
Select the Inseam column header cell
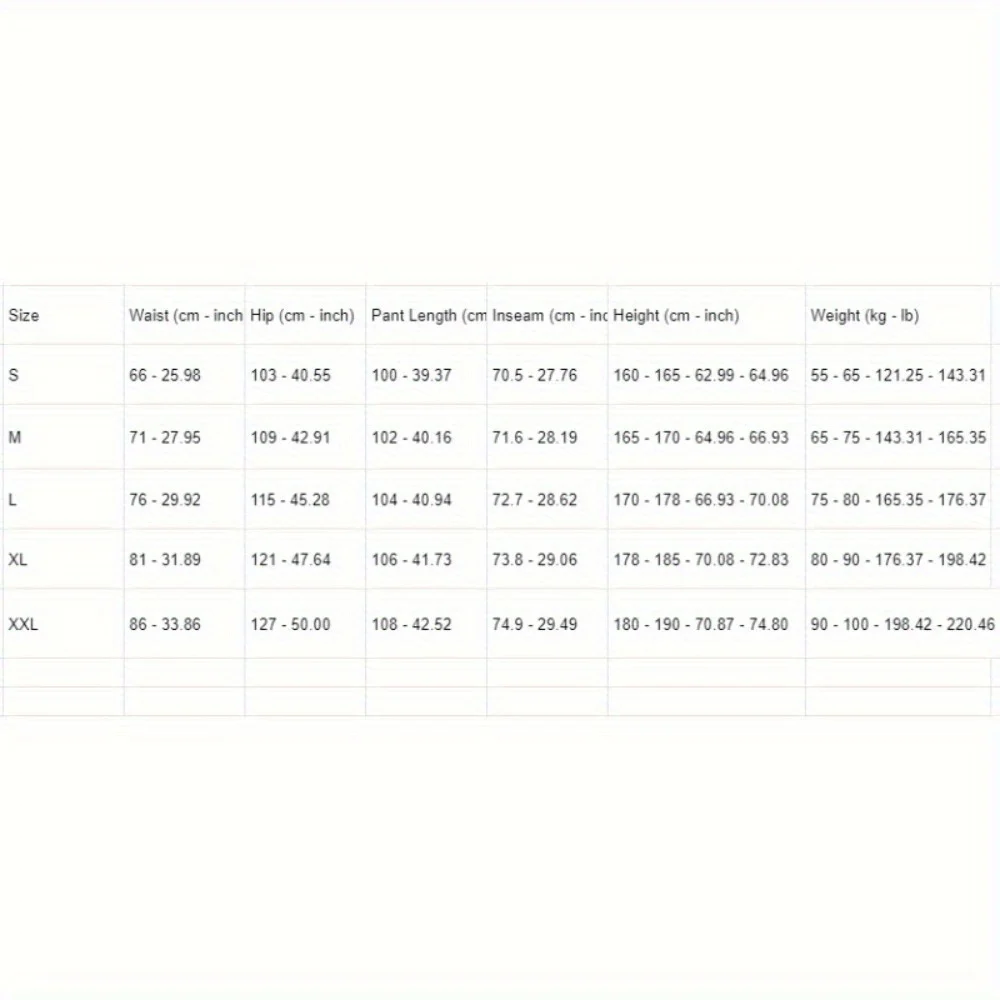pyautogui.click(x=547, y=315)
